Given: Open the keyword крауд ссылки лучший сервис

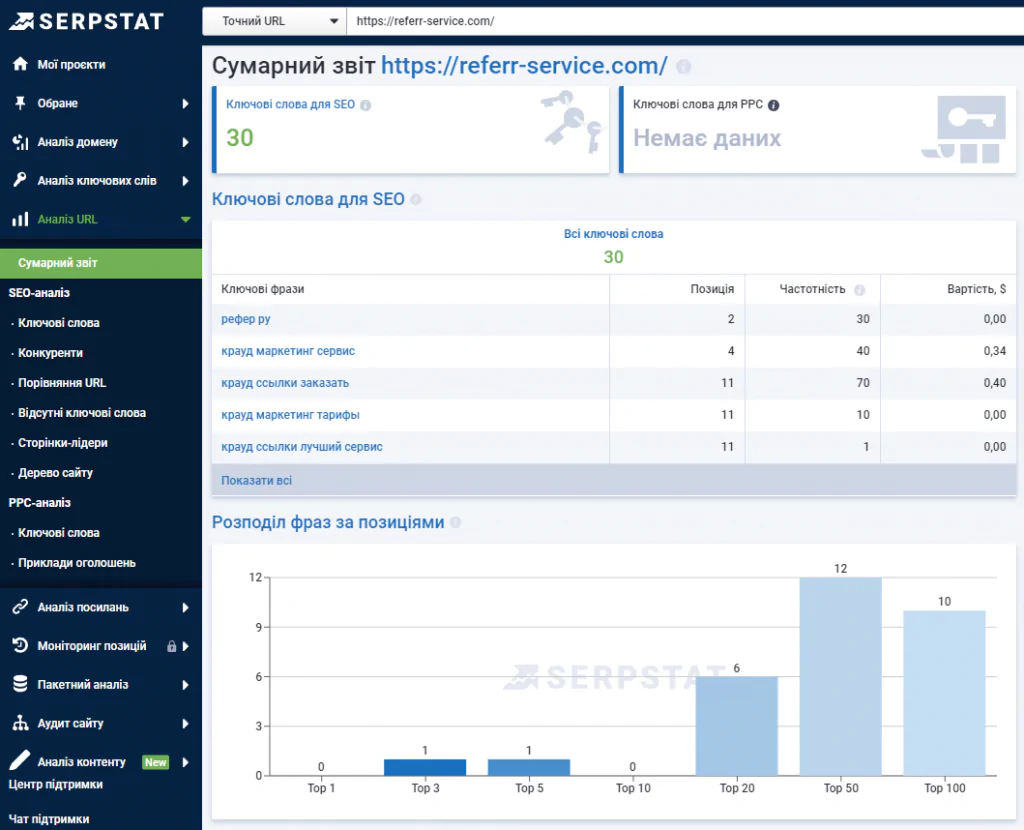Looking at the screenshot, I should click(x=302, y=447).
